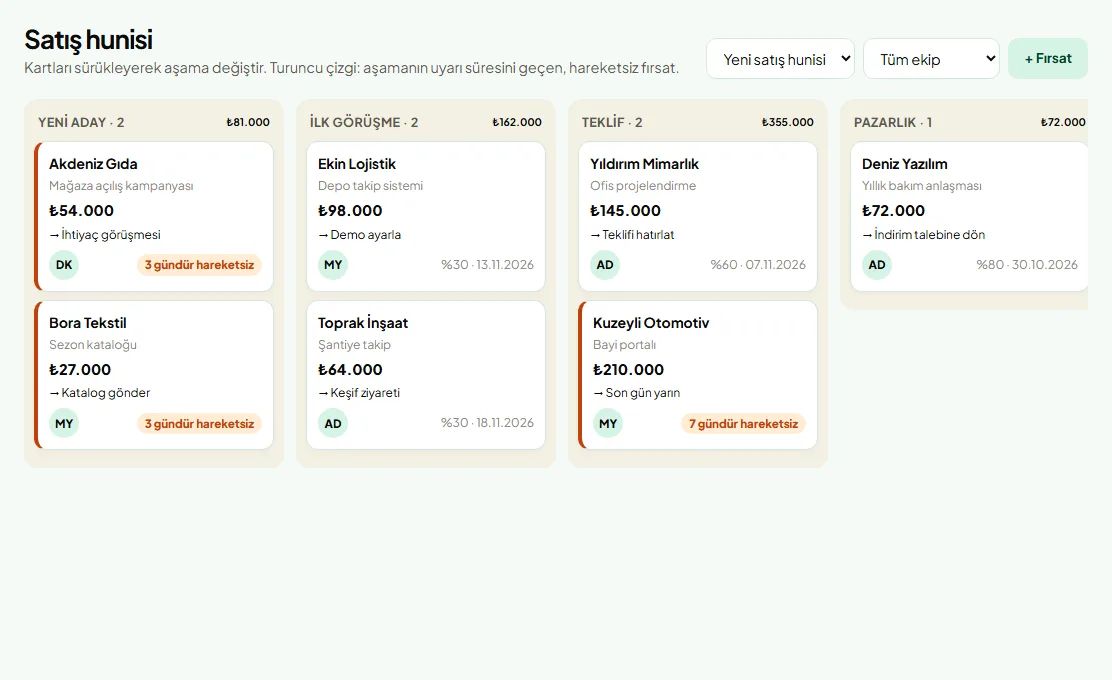The height and width of the screenshot is (680, 1112).
Task: Click the Mağaza açılış kampanyası subtitle
Action: (121, 186)
